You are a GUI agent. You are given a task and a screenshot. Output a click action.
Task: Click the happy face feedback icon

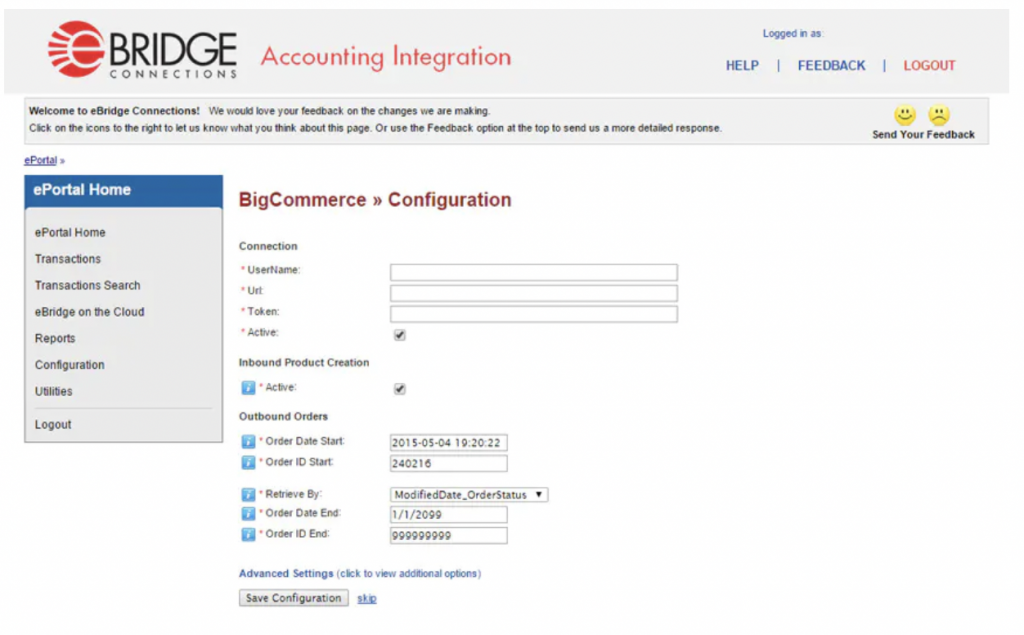[x=905, y=116]
